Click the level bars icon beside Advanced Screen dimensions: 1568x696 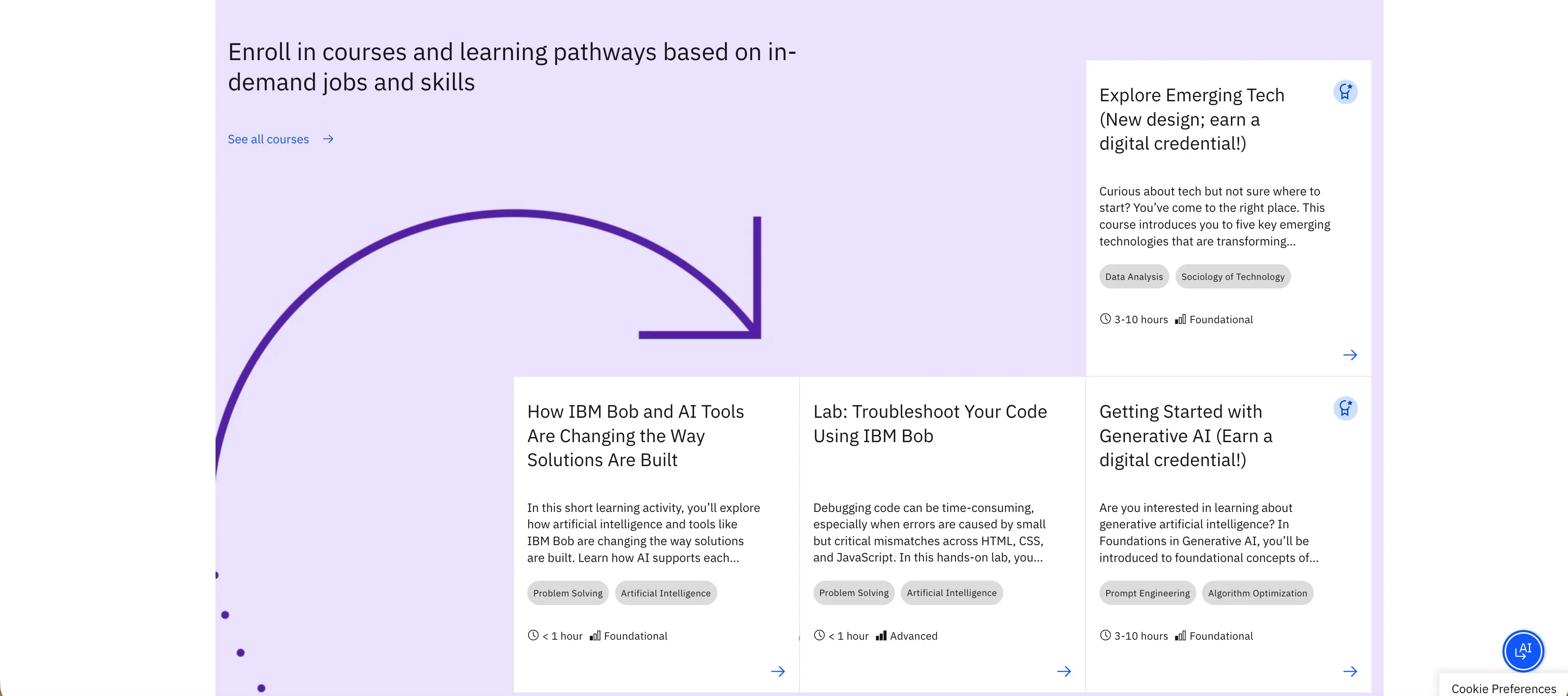coord(881,636)
